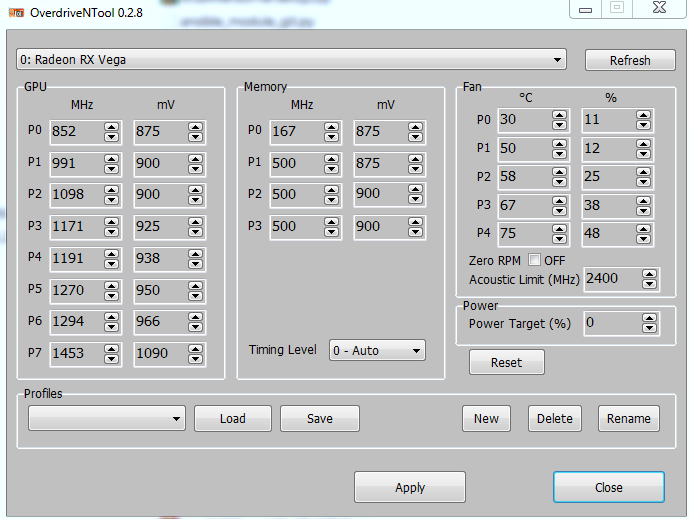
Task: Toggle the Zero RPM checkbox
Action: pyautogui.click(x=534, y=260)
